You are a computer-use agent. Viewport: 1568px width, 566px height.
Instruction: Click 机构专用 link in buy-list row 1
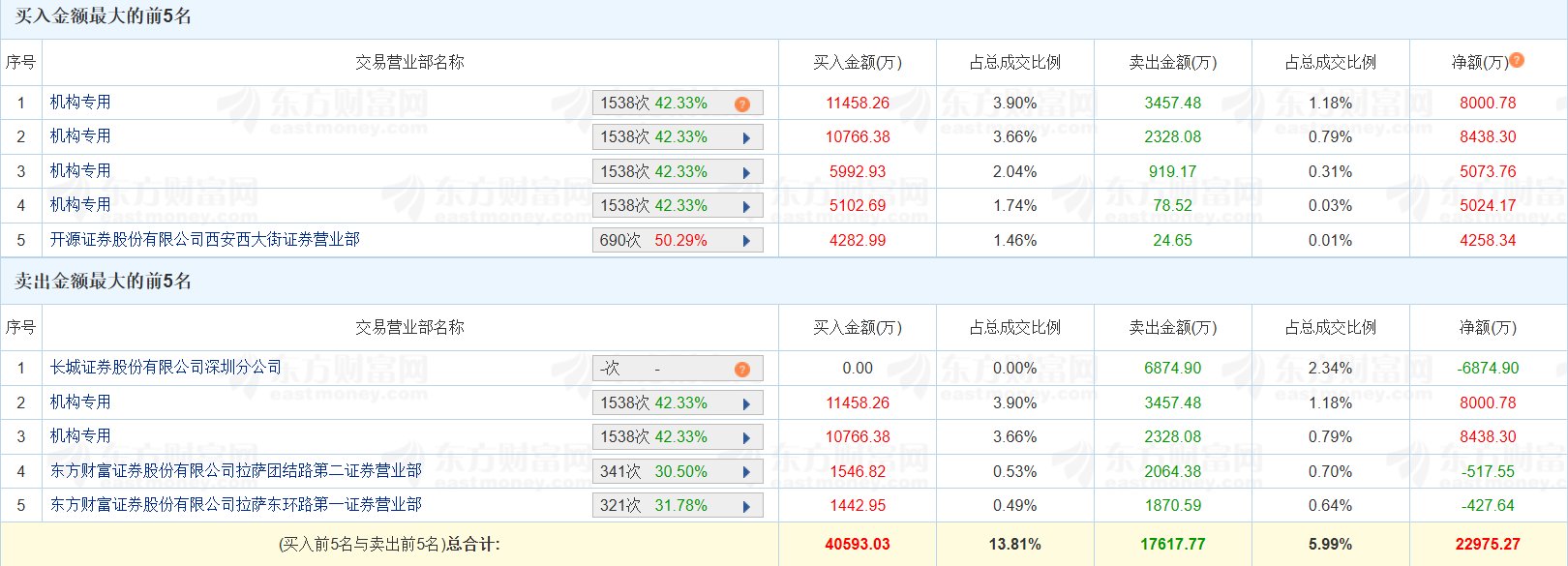tap(80, 102)
